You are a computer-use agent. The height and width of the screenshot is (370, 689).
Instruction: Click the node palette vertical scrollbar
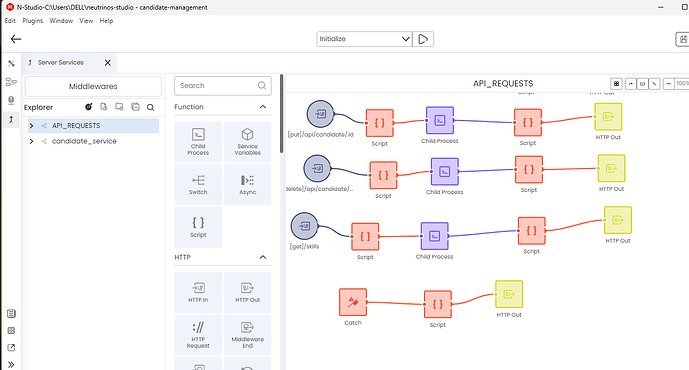282,114
